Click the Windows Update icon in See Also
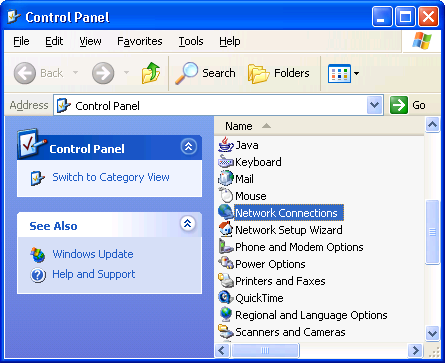445x363 pixels. tap(38, 255)
